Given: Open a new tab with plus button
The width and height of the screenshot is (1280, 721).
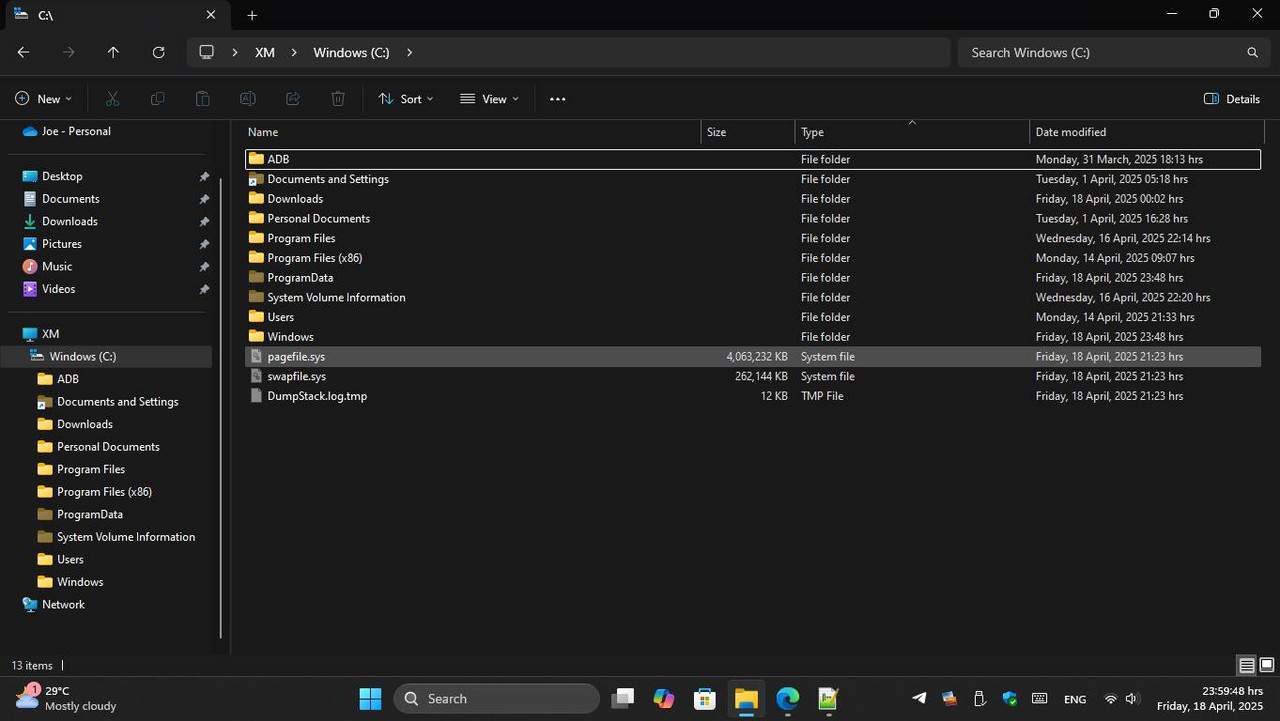Looking at the screenshot, I should click(252, 15).
